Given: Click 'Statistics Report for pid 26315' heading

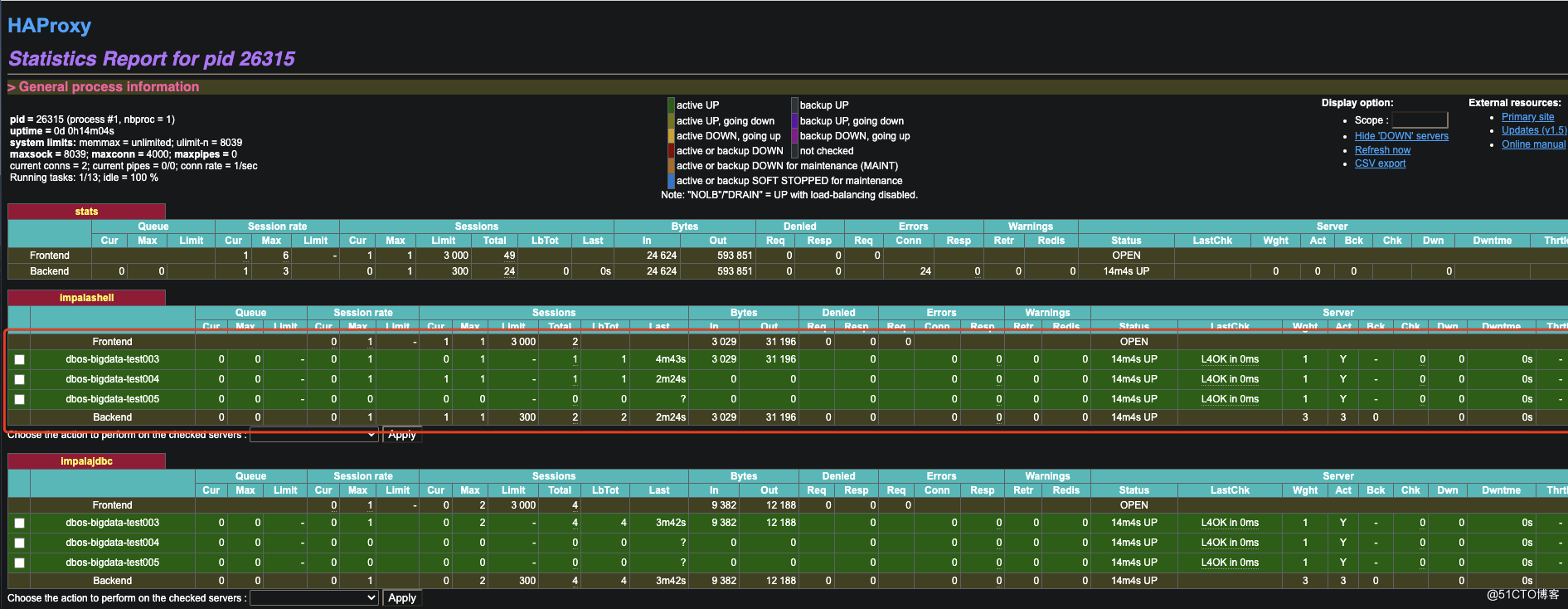Looking at the screenshot, I should 152,59.
